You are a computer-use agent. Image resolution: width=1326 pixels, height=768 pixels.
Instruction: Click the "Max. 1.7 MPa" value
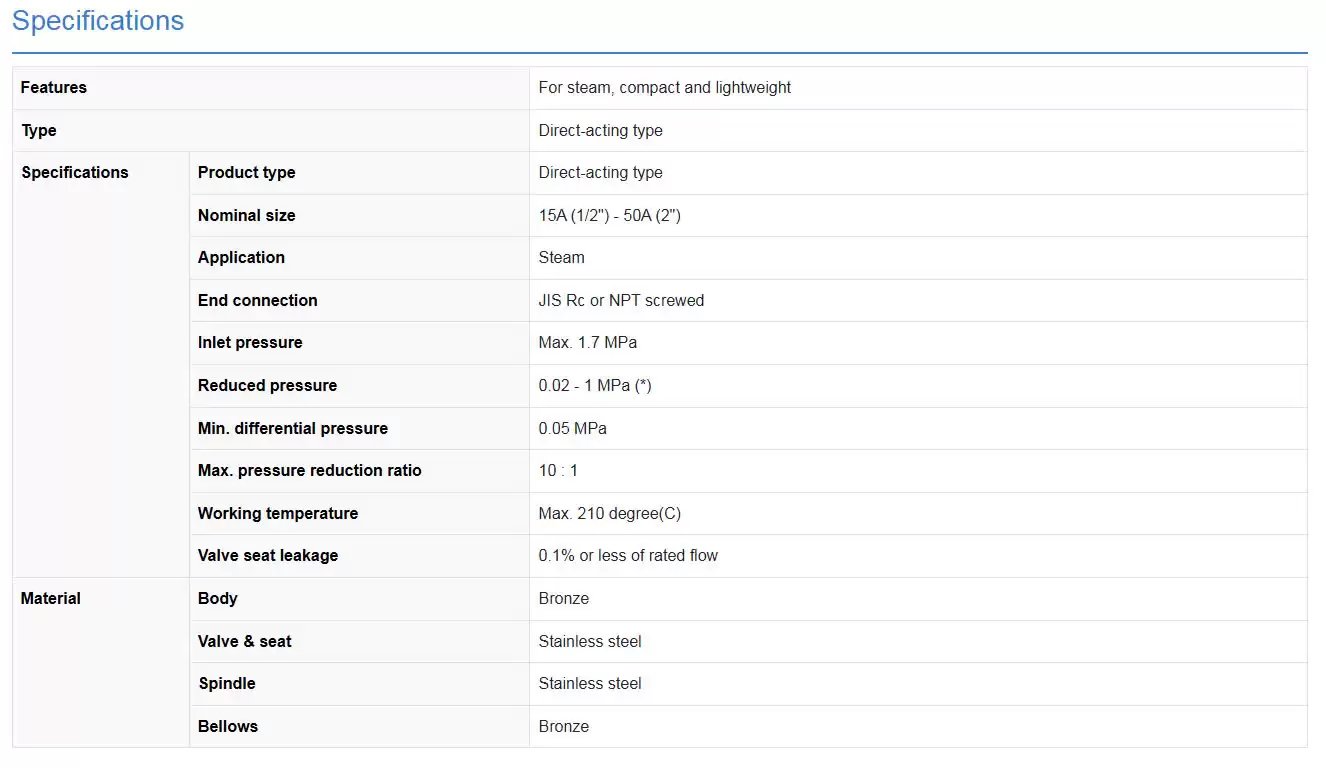pyautogui.click(x=588, y=343)
